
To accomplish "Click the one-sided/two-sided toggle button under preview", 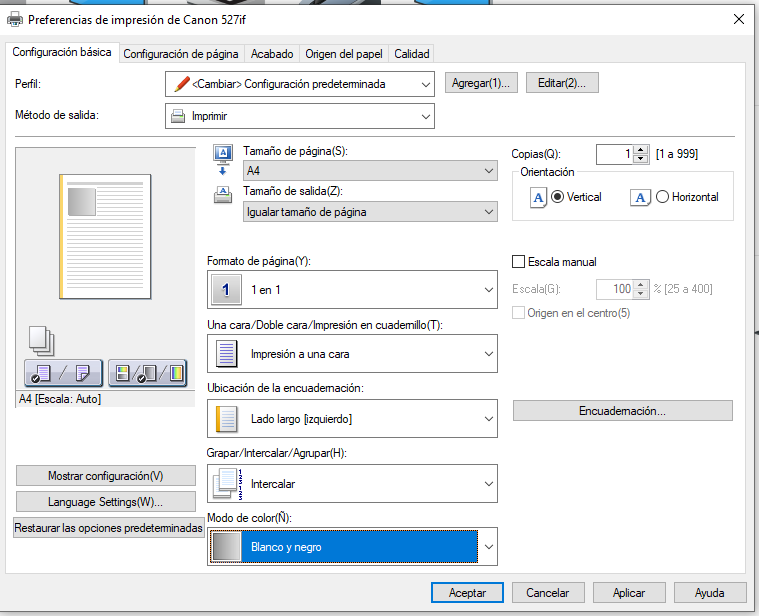I will (x=63, y=373).
